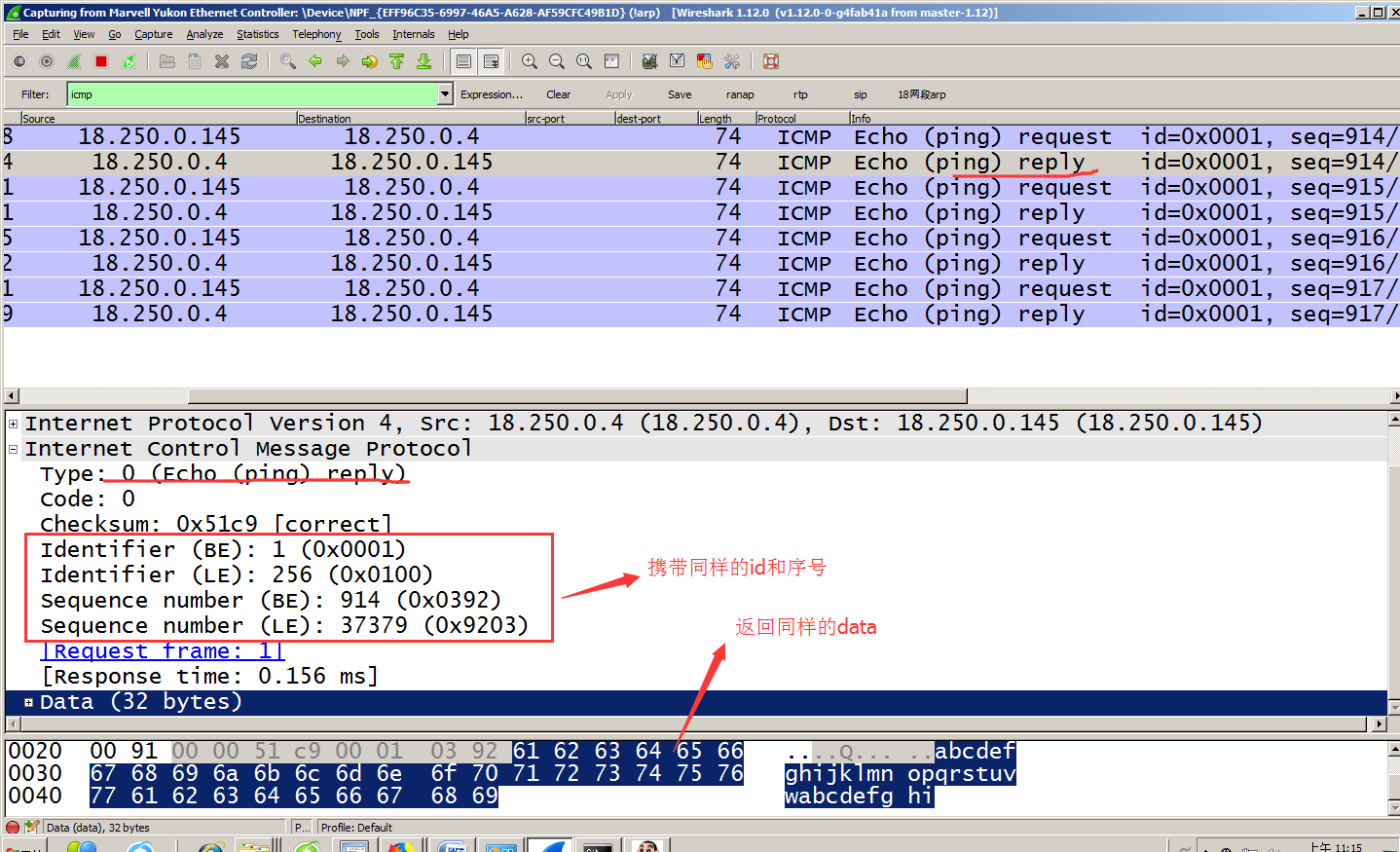Collapse the Internet Control Message Protocol tree
This screenshot has width=1400, height=852.
pos(13,449)
